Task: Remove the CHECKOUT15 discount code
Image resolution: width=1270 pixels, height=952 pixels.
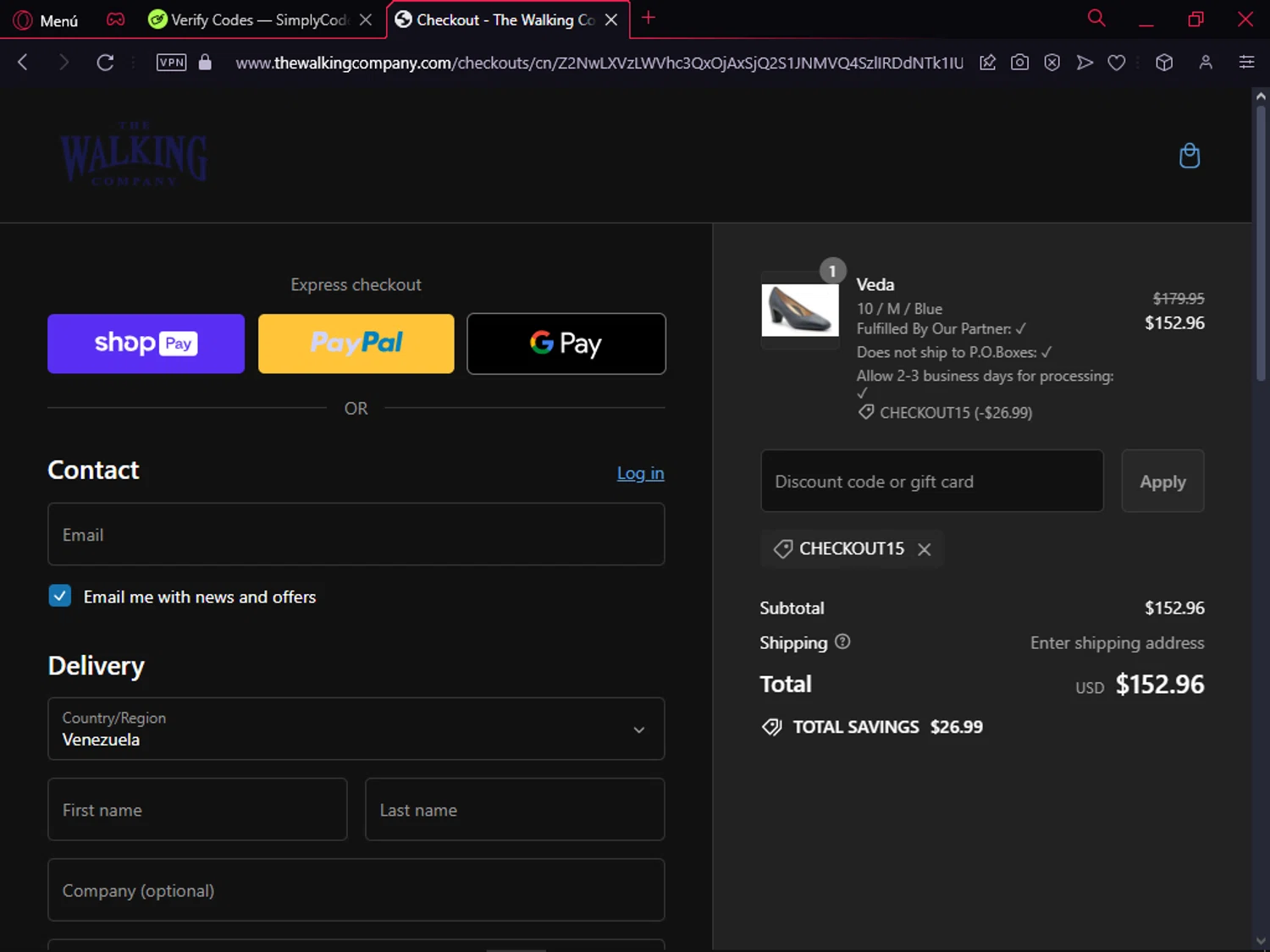Action: click(x=925, y=549)
